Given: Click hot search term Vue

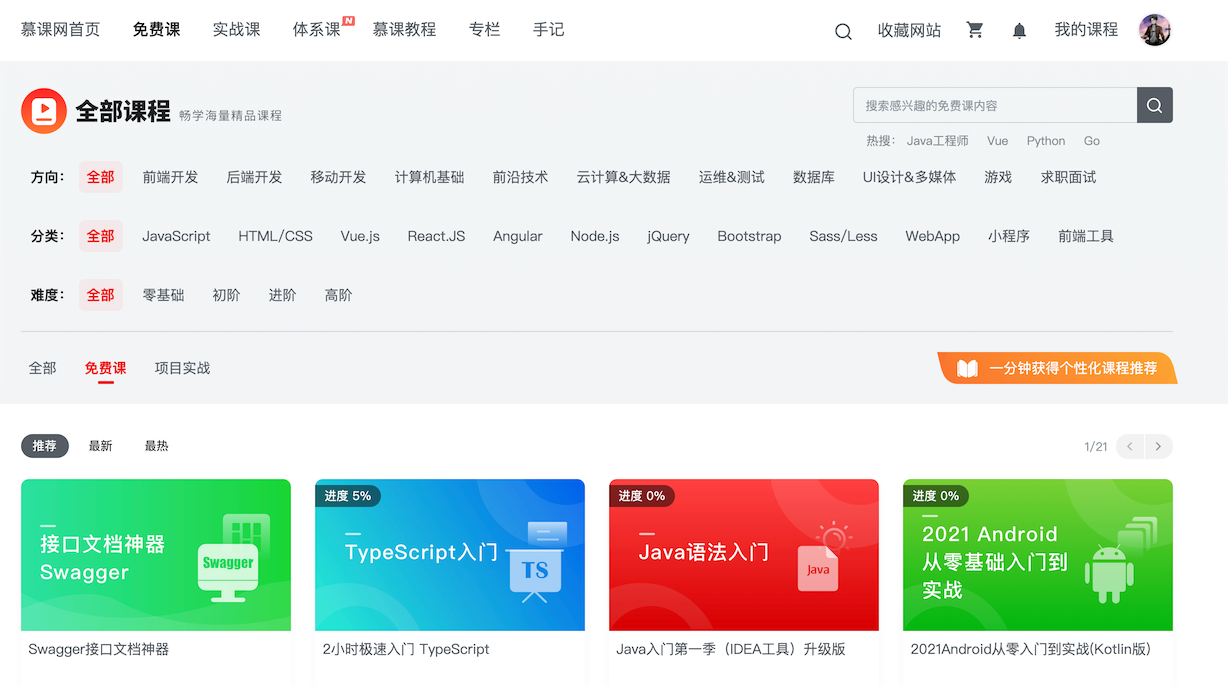Looking at the screenshot, I should click(998, 141).
